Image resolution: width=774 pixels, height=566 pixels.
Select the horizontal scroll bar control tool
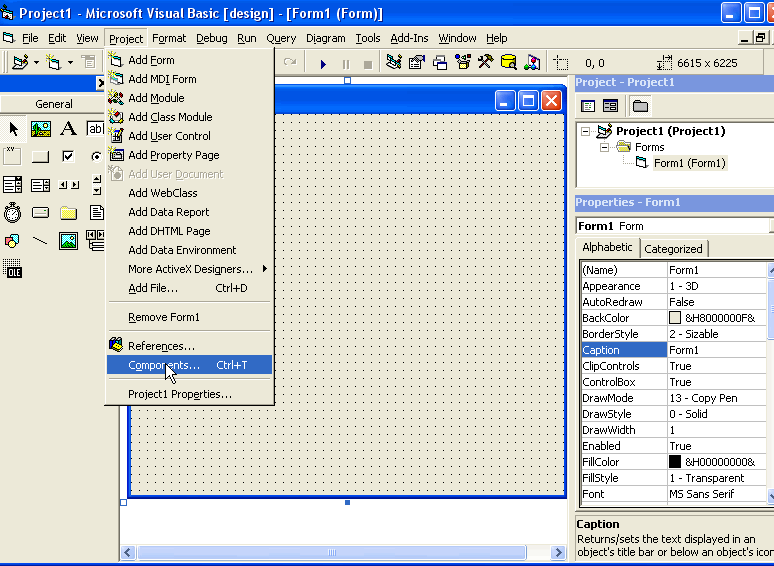tap(68, 185)
